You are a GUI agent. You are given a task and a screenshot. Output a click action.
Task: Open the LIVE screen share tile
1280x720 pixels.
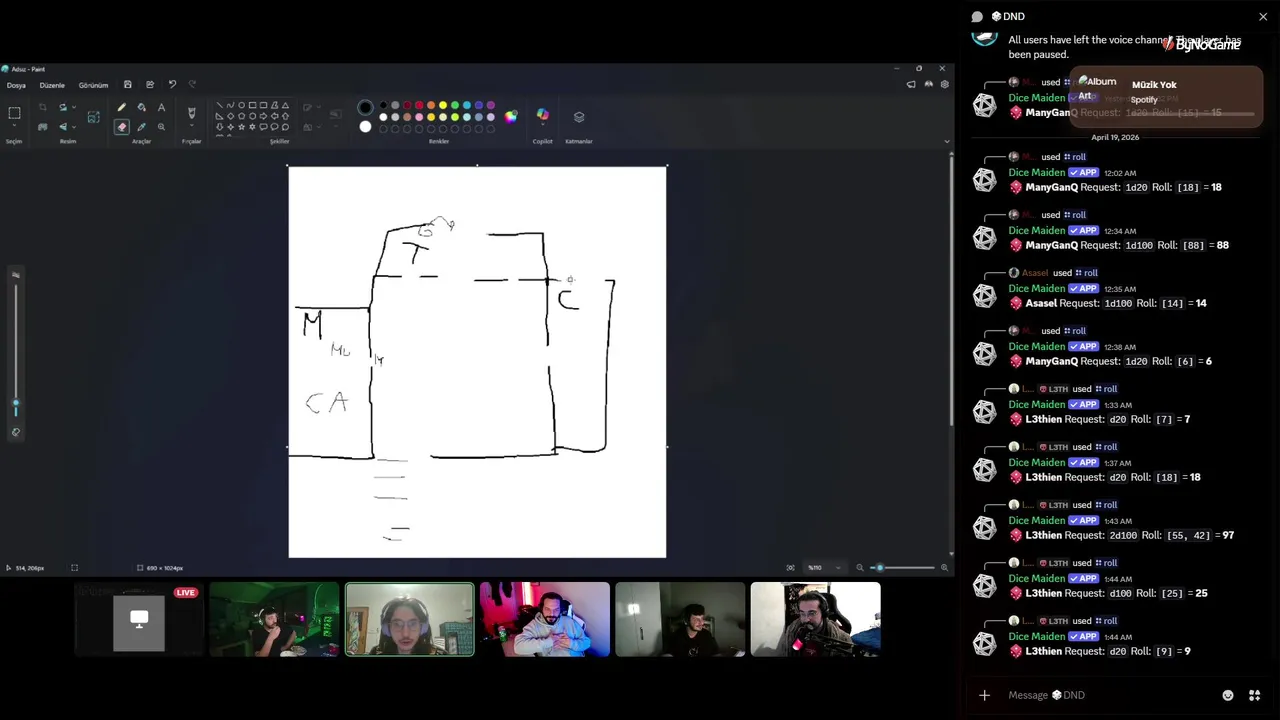click(139, 620)
